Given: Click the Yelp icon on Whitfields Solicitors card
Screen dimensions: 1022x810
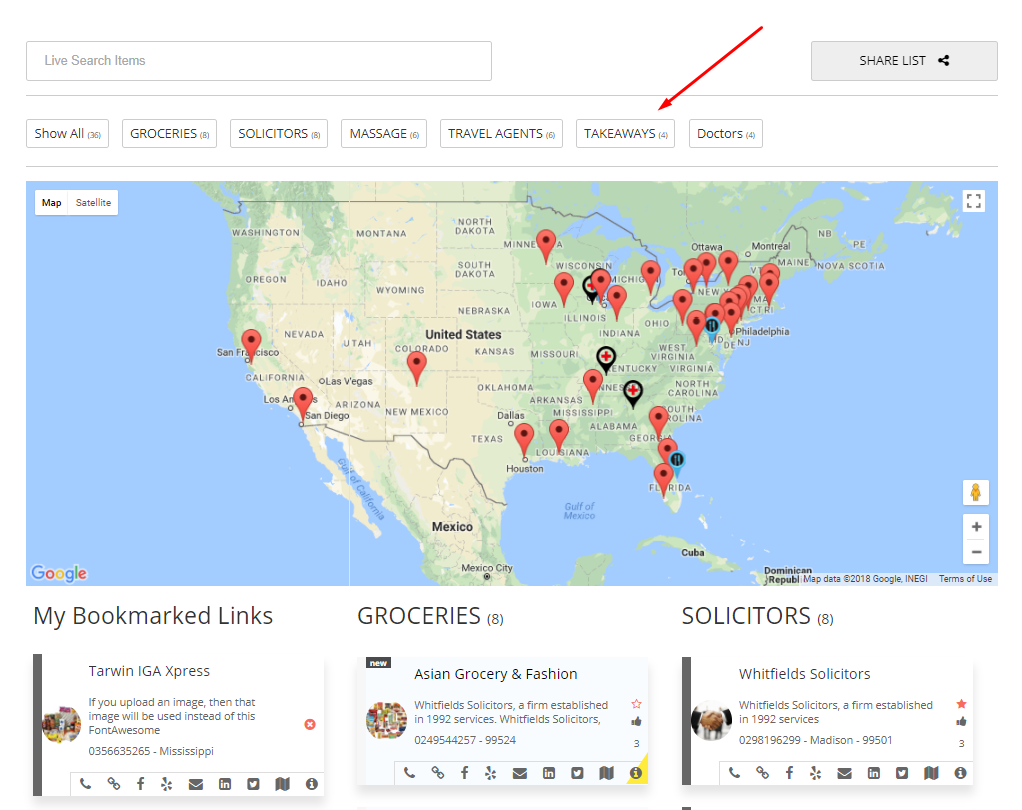Looking at the screenshot, I should pyautogui.click(x=815, y=773).
